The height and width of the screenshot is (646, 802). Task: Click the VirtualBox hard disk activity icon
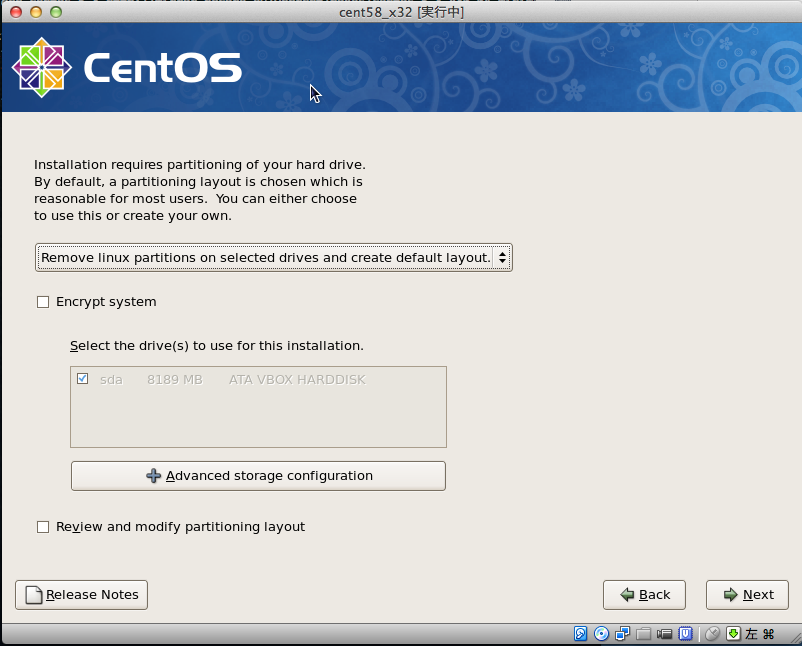(581, 634)
